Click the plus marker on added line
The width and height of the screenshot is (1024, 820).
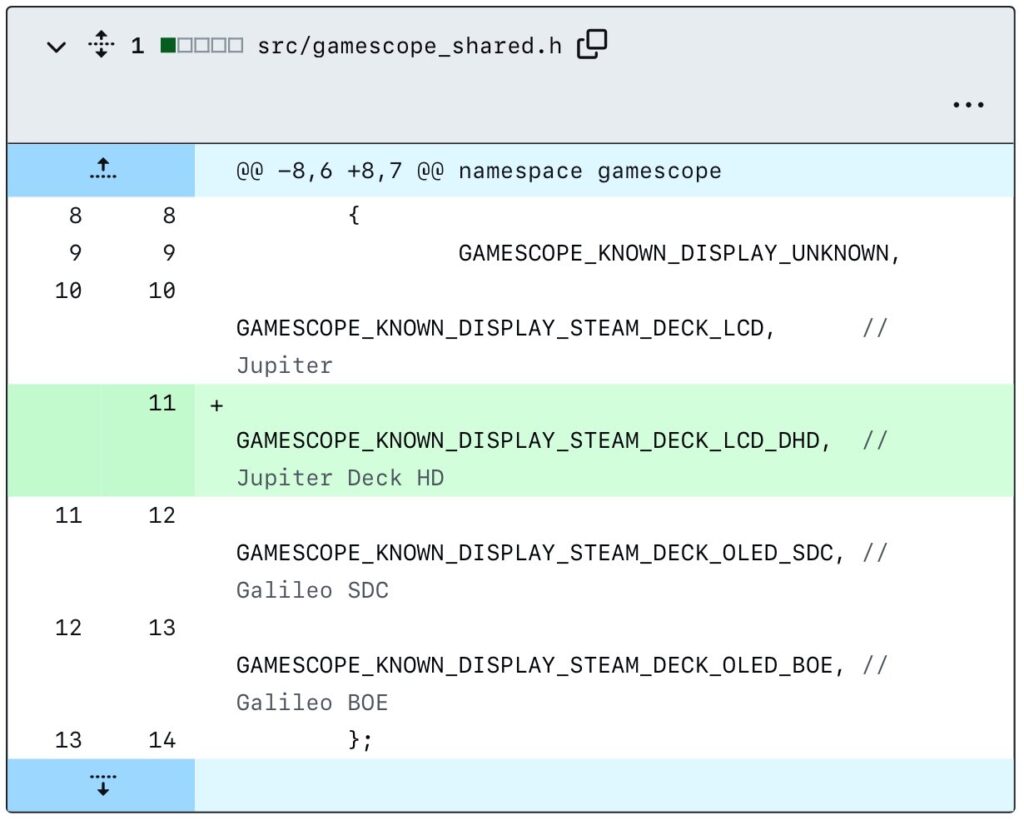[x=216, y=405]
